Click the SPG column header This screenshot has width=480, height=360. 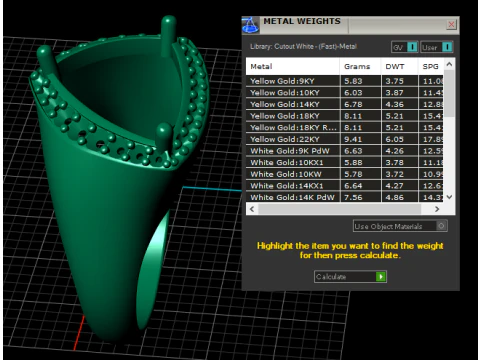(x=431, y=66)
